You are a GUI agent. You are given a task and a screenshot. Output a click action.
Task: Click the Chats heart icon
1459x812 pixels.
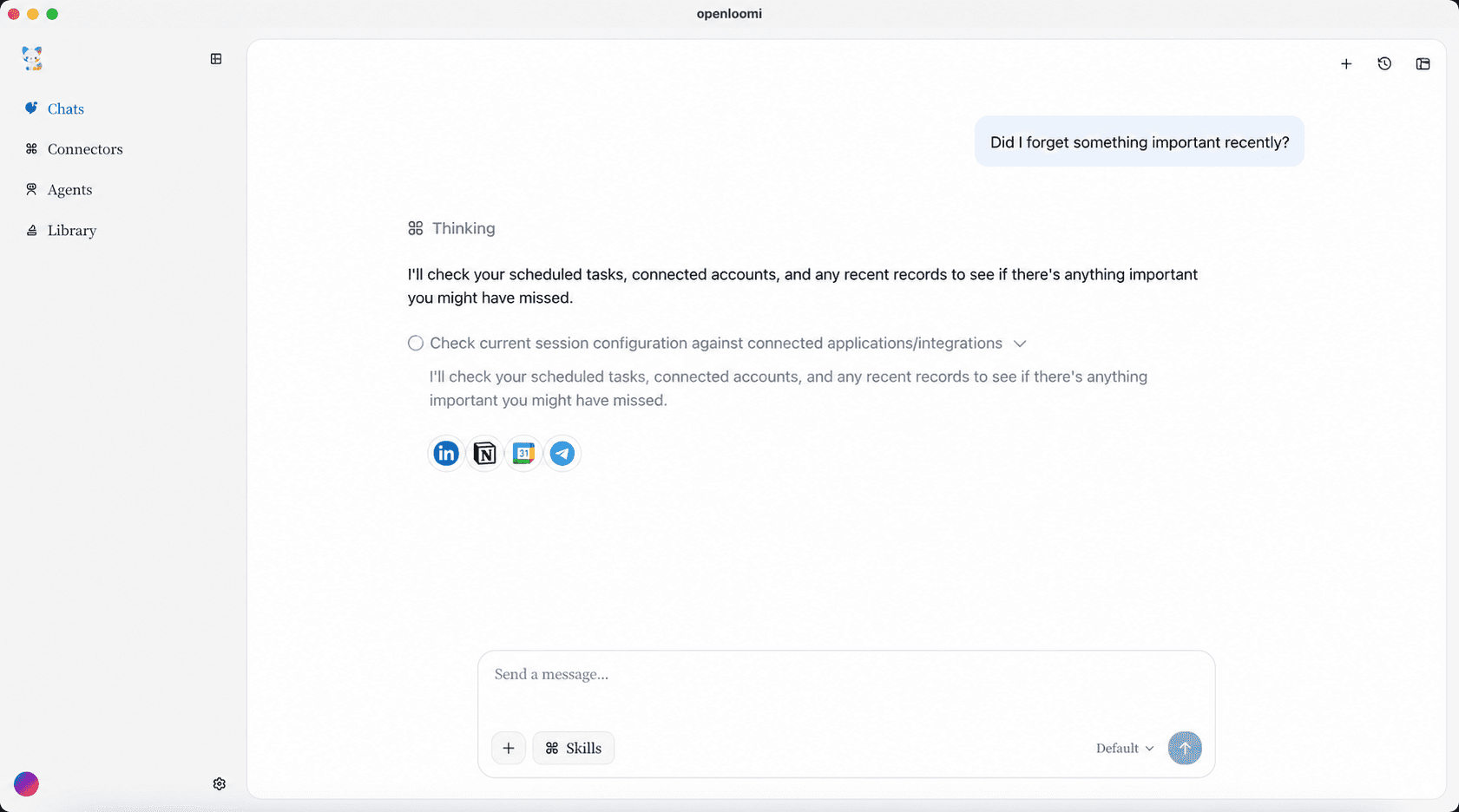click(x=31, y=108)
